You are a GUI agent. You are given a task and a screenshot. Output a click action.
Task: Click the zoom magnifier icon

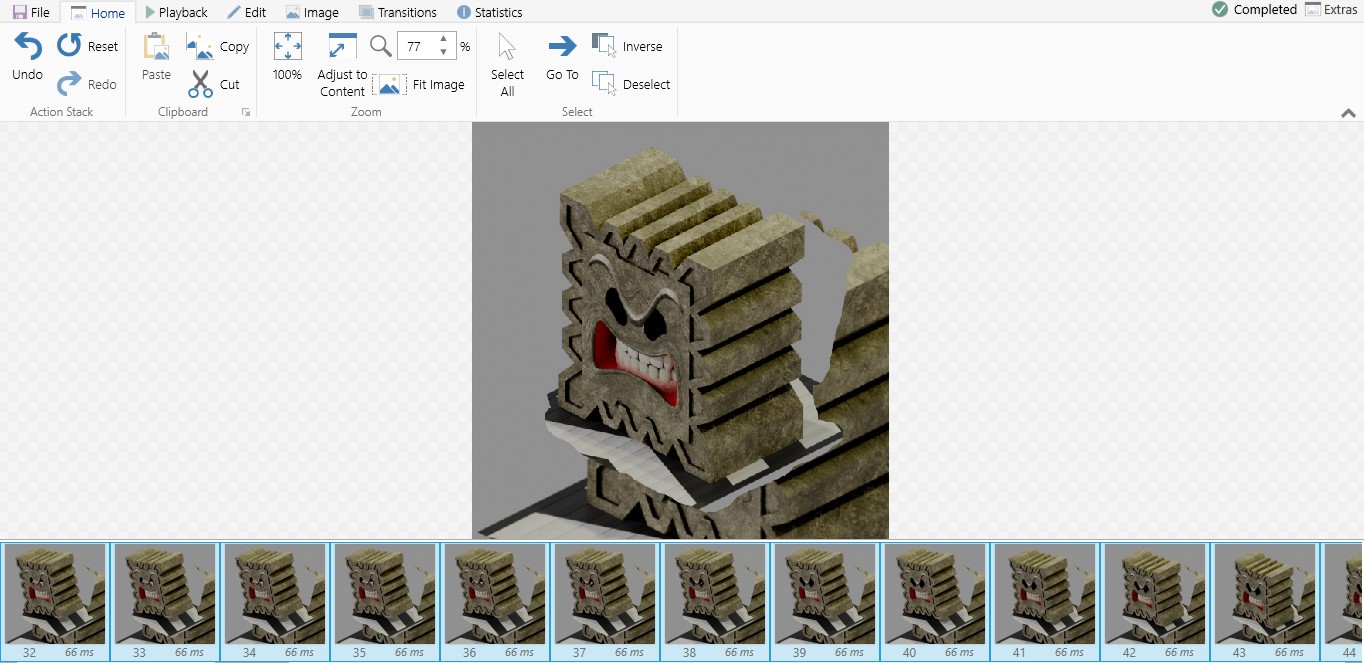point(381,46)
